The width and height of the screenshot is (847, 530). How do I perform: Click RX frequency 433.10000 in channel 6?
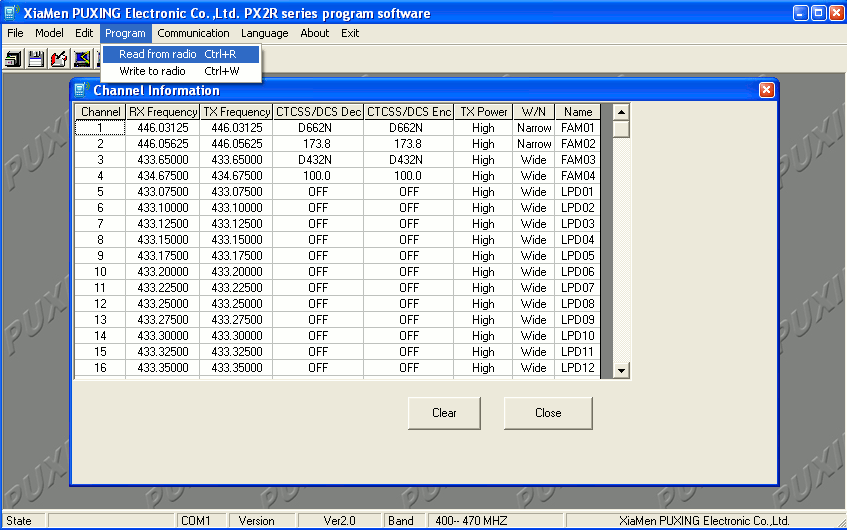point(163,207)
